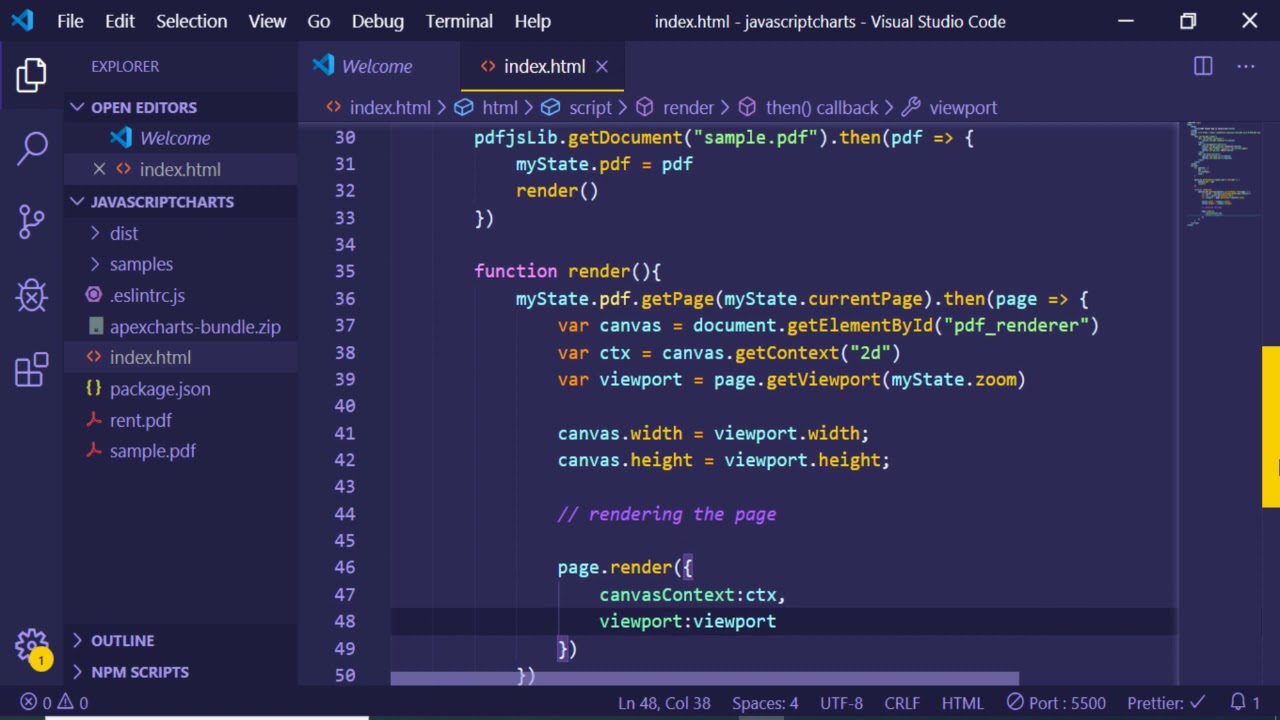This screenshot has width=1280, height=720.
Task: Open sample.pdf in the explorer
Action: 152,451
